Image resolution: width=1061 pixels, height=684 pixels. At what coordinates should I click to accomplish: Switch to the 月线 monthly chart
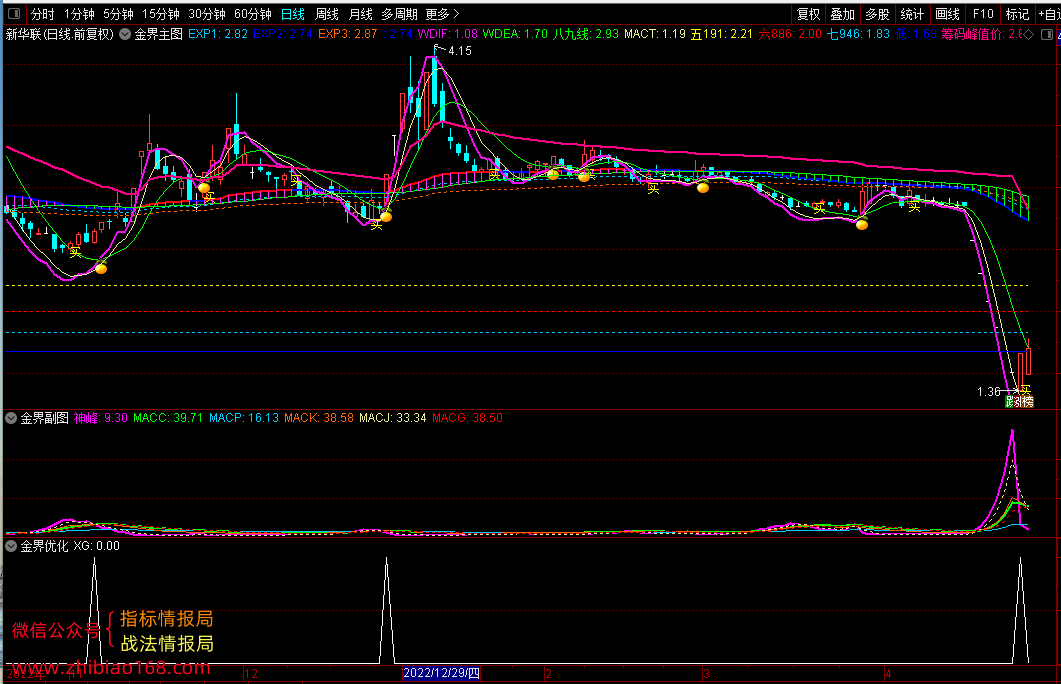point(361,14)
